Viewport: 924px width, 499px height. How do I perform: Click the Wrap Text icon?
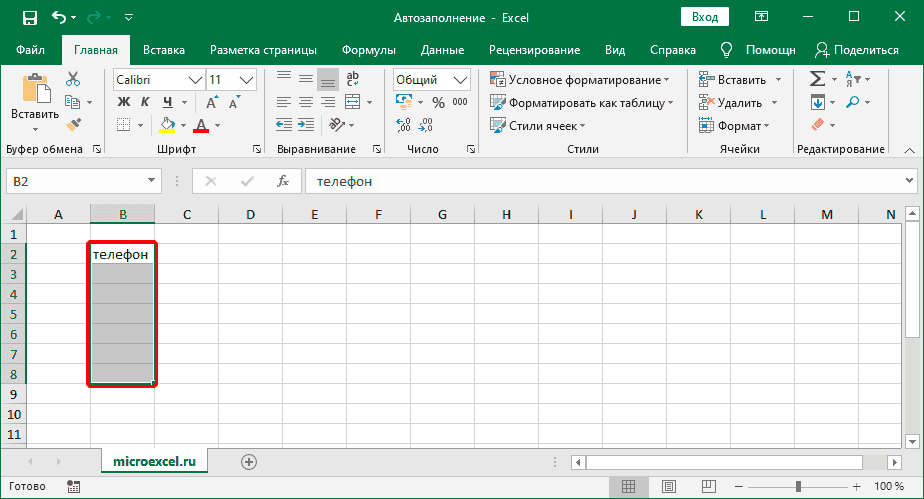351,80
